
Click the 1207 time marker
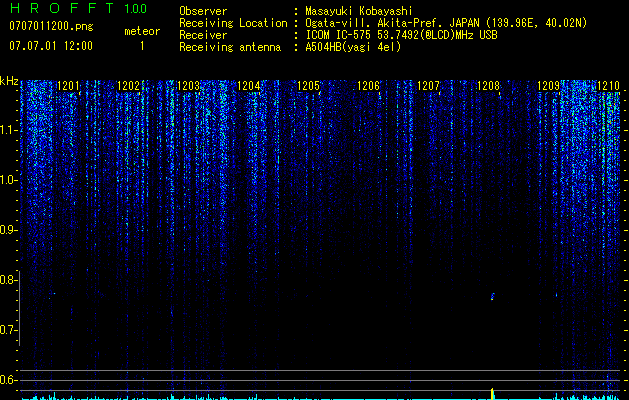pyautogui.click(x=428, y=86)
